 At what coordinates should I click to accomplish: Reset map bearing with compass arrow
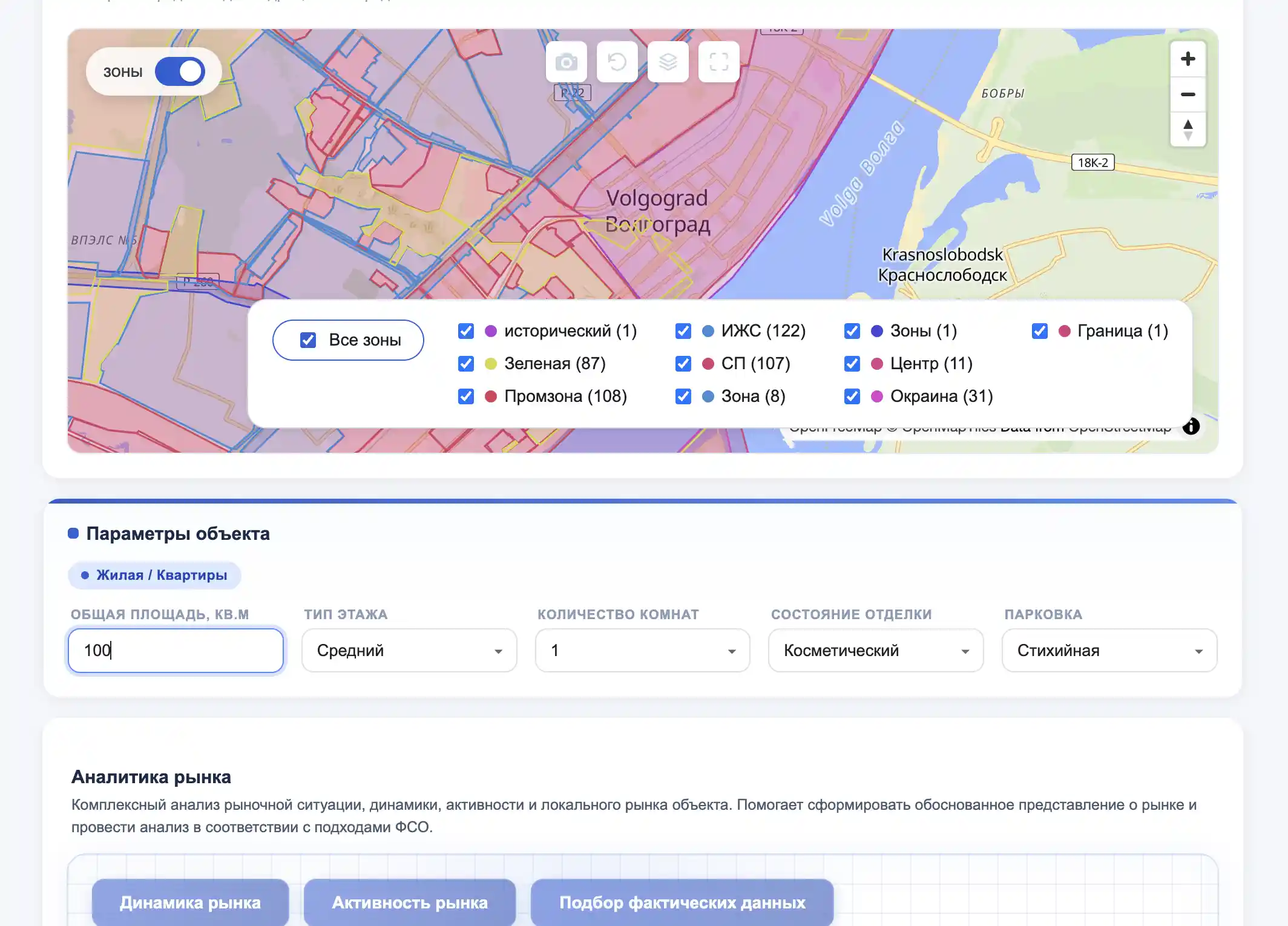click(1188, 130)
